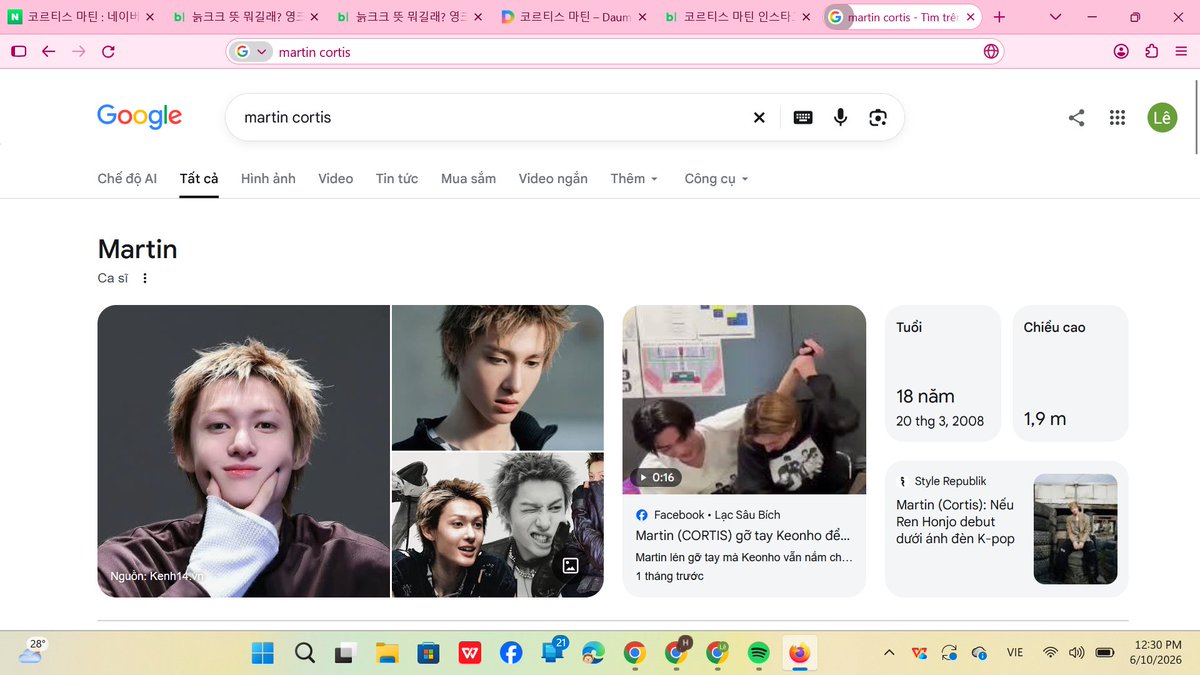Open the "Tuổi" age info card
Image resolution: width=1200 pixels, height=675 pixels.
coord(943,373)
